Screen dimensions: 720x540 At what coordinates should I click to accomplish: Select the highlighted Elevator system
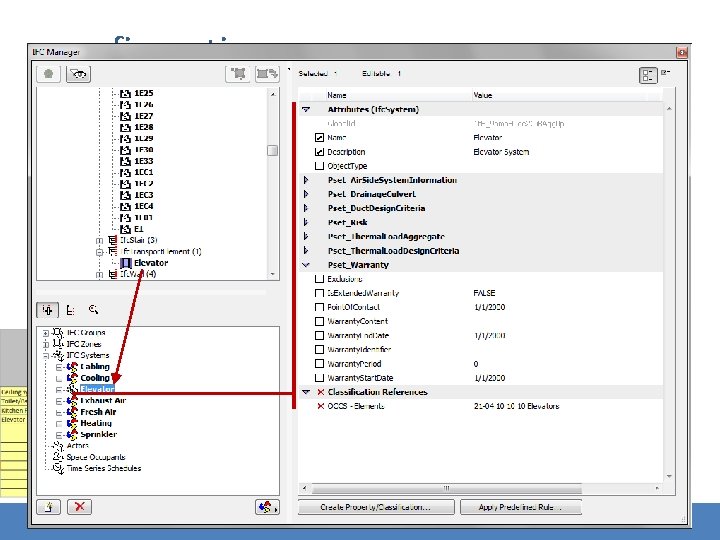(x=97, y=389)
